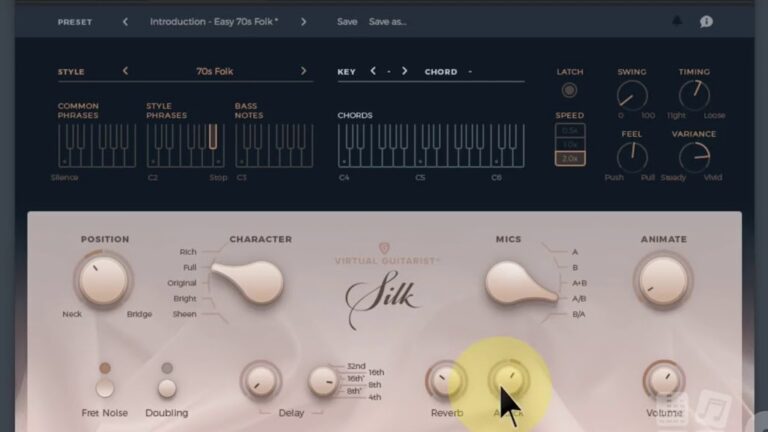768x432 pixels.
Task: Select mic option B/A
Action: tap(578, 314)
